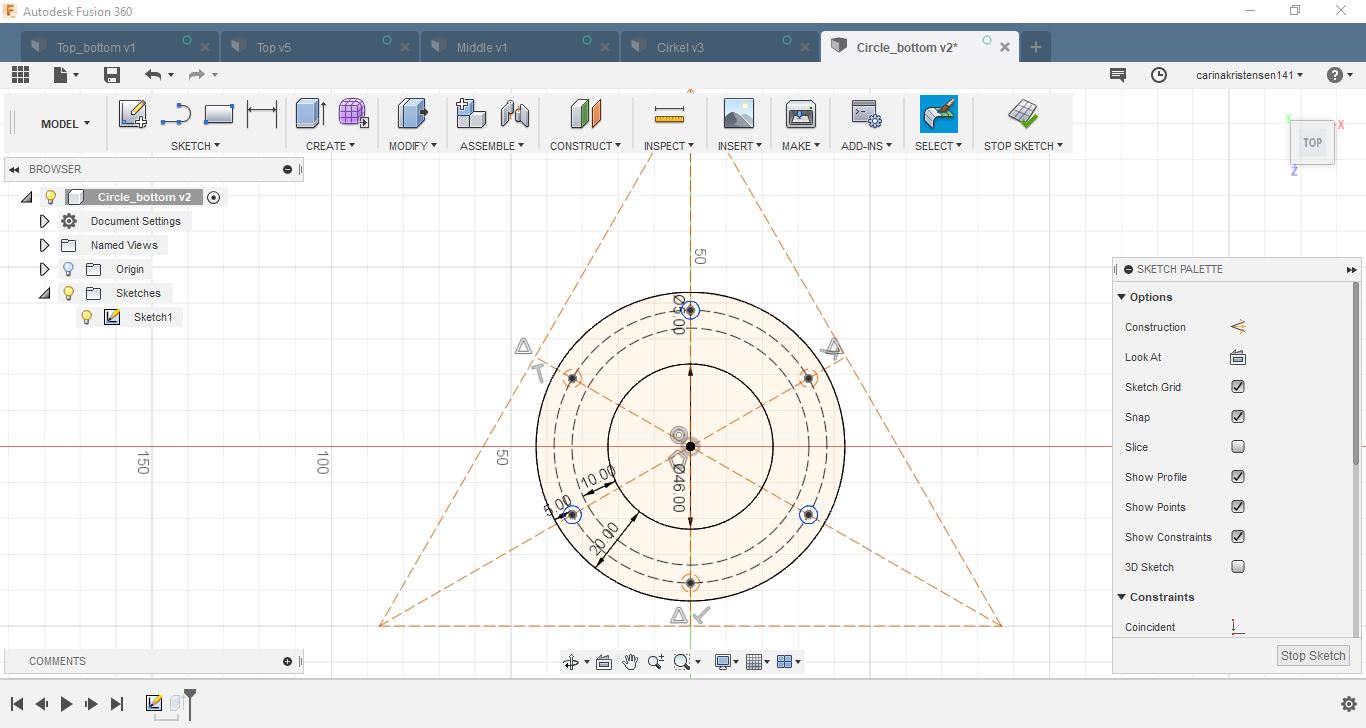Open the MODEL workspace dropdown
Image resolution: width=1366 pixels, height=728 pixels.
pos(65,124)
